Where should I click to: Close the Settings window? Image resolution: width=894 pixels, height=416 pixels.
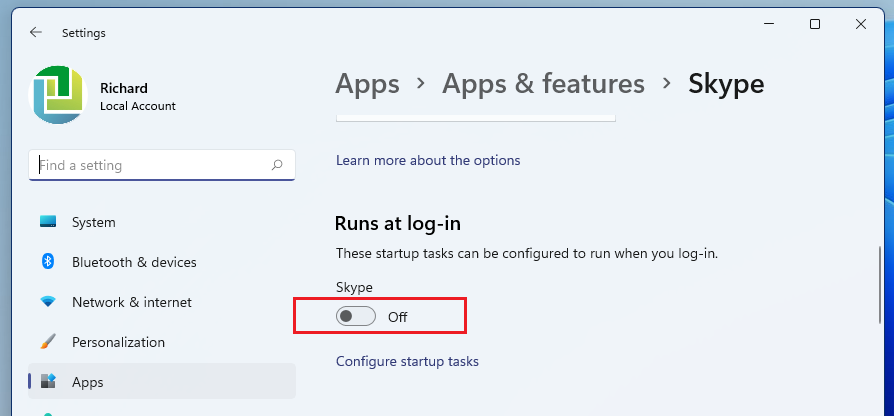[861, 24]
